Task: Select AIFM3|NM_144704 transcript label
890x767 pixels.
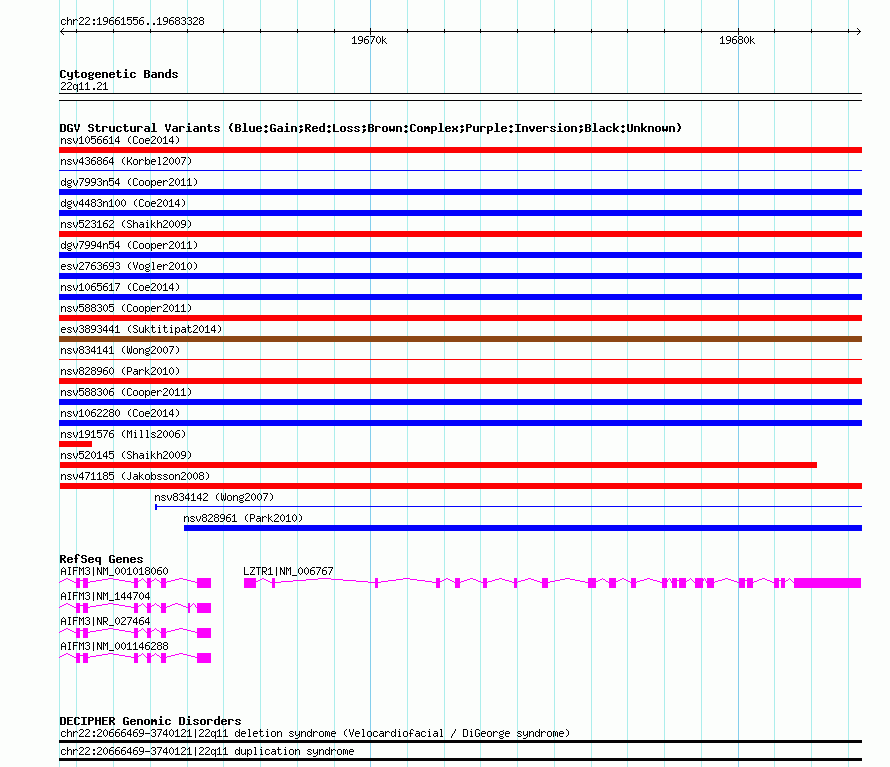Action: [x=105, y=596]
